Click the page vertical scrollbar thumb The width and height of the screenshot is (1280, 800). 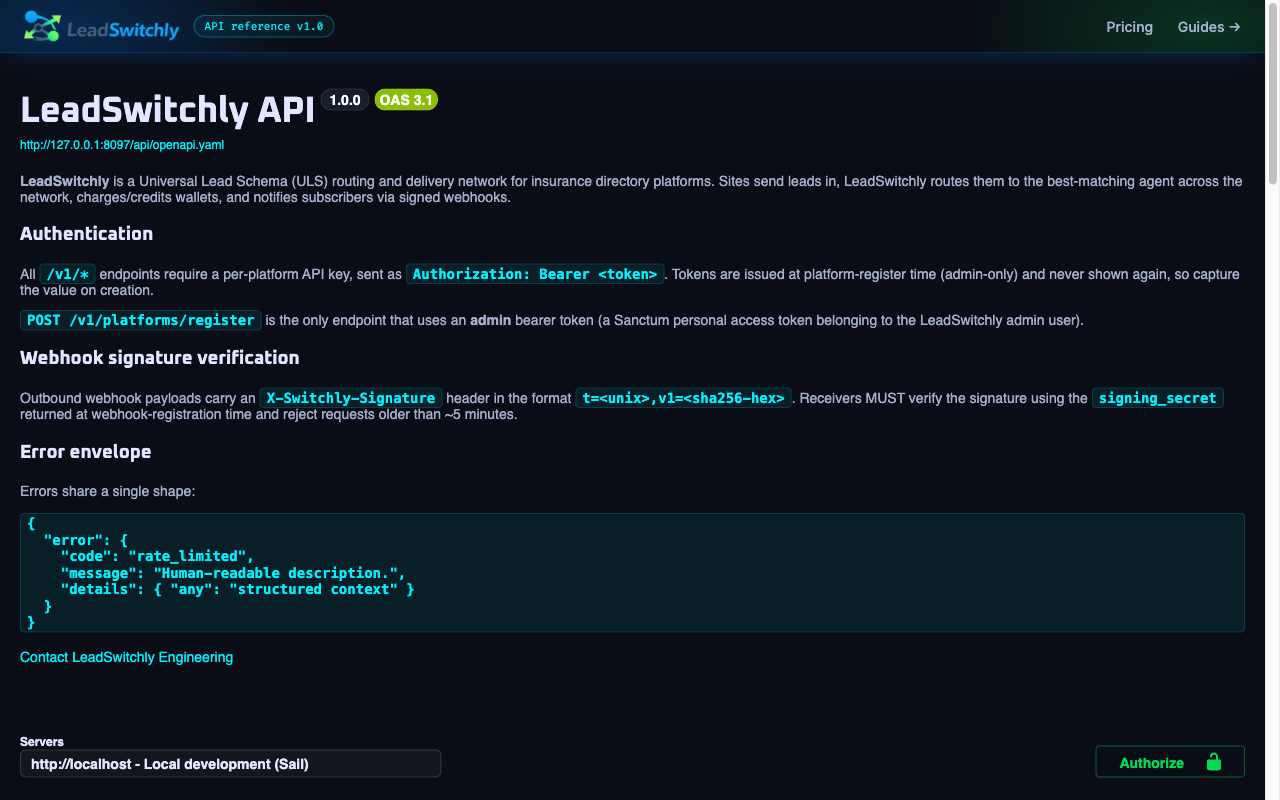[1273, 93]
